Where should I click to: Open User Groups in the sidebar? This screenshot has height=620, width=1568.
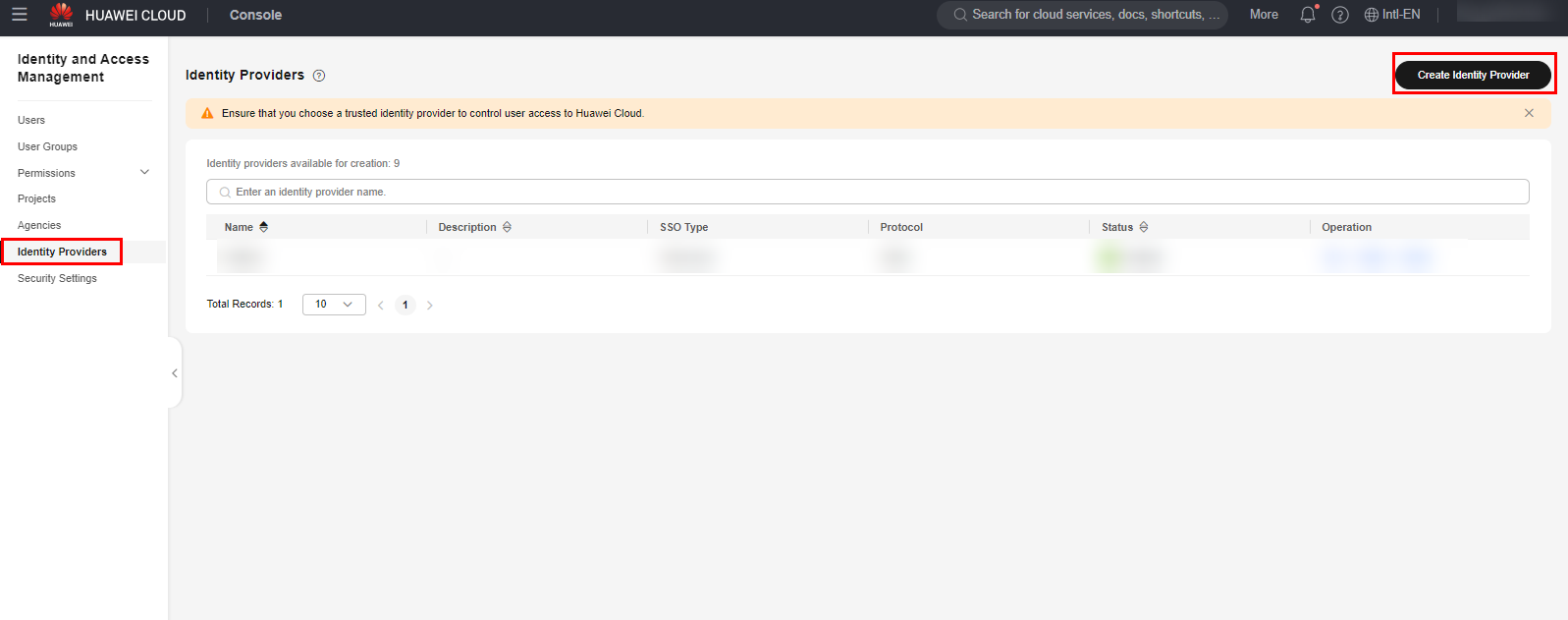47,146
